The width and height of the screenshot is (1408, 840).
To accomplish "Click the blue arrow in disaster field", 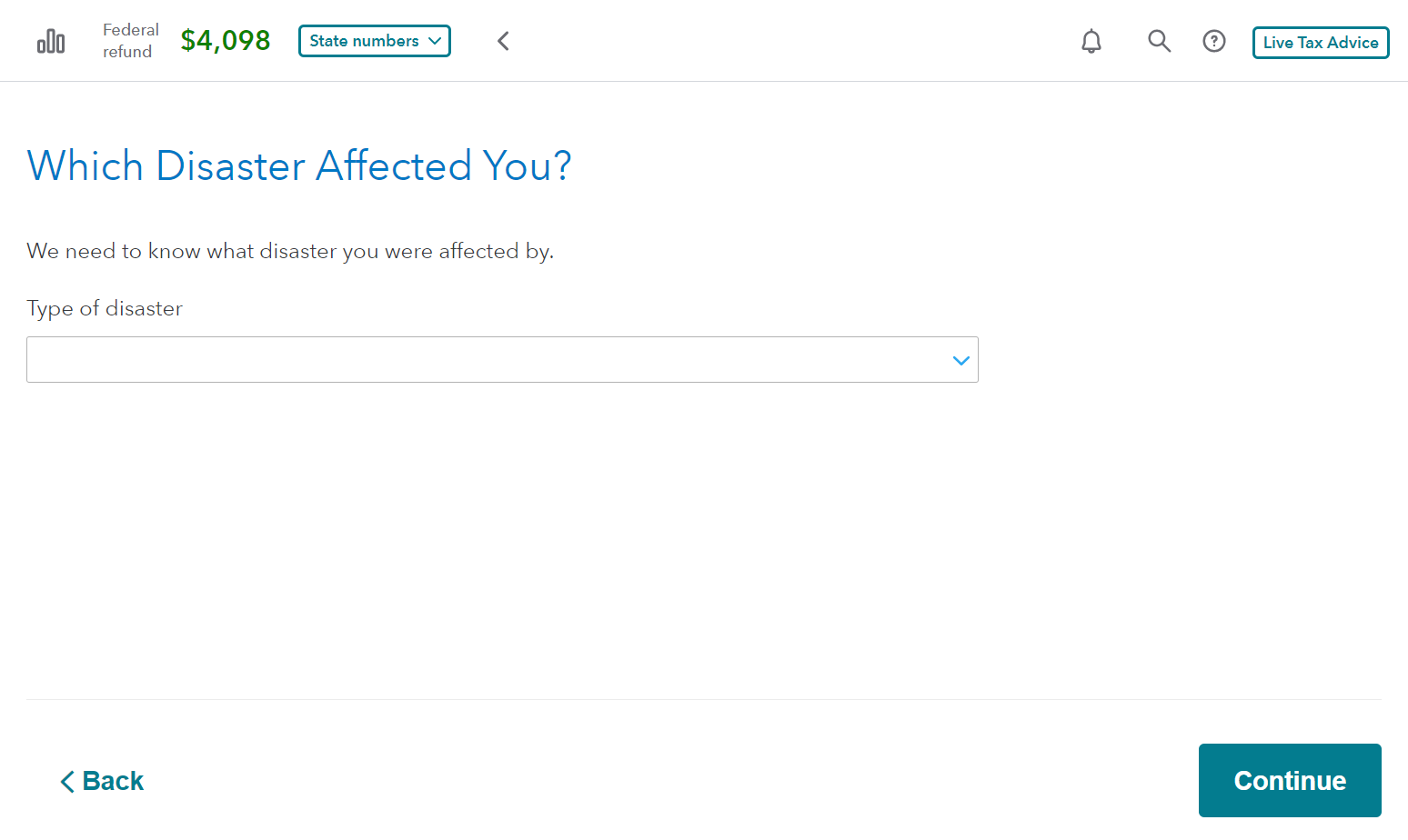I will tap(960, 361).
